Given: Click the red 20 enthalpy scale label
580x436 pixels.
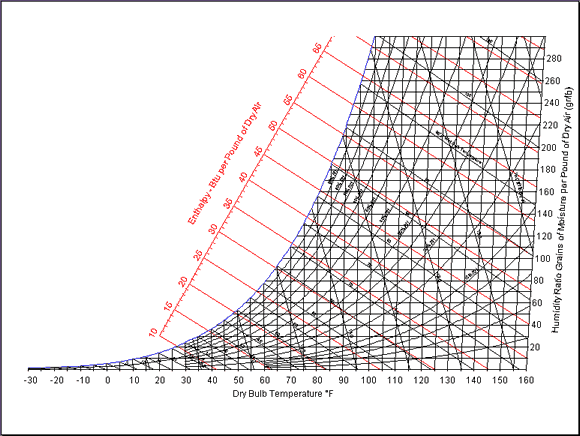Looking at the screenshot, I should coord(183,282).
